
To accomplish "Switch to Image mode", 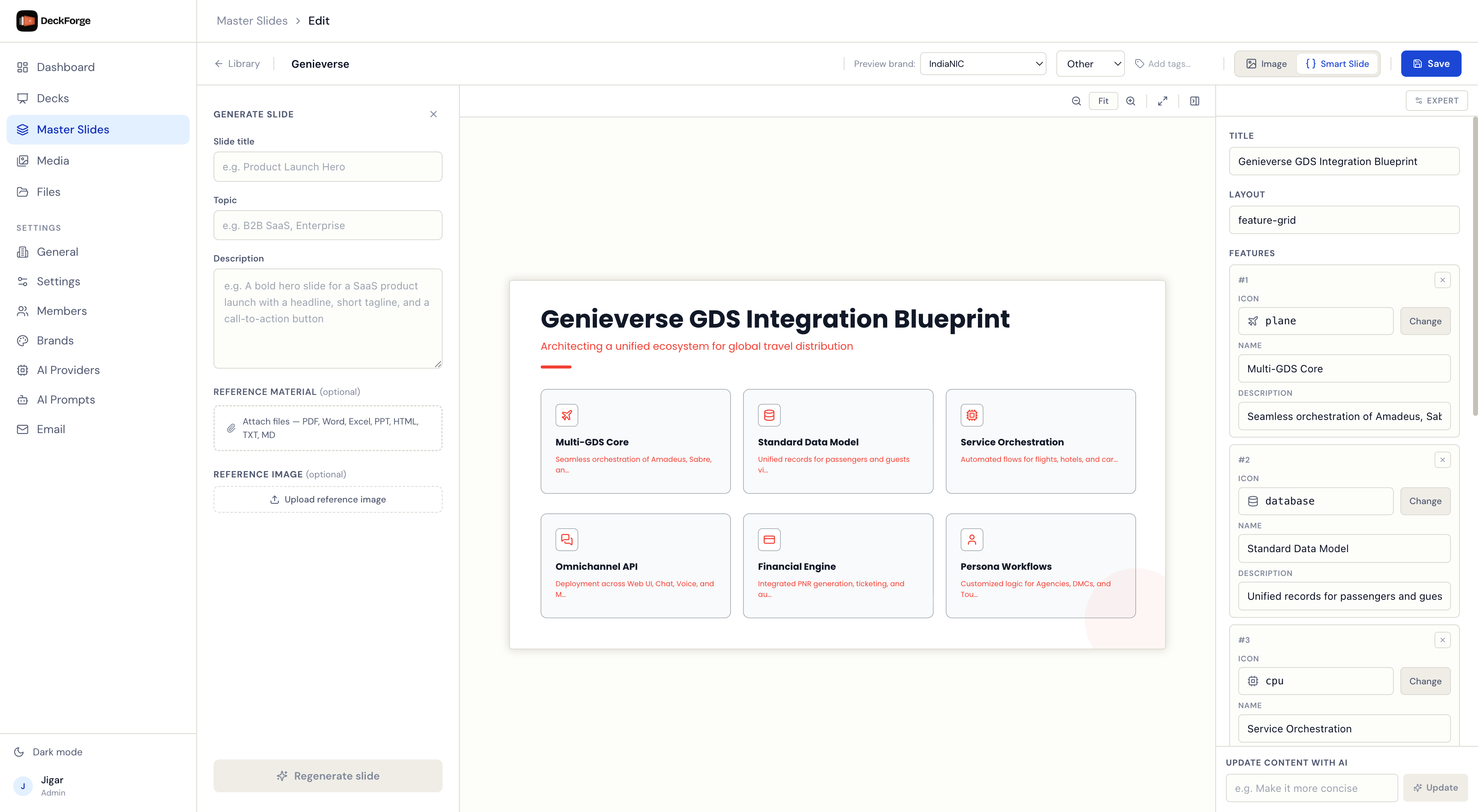I will [x=1266, y=64].
